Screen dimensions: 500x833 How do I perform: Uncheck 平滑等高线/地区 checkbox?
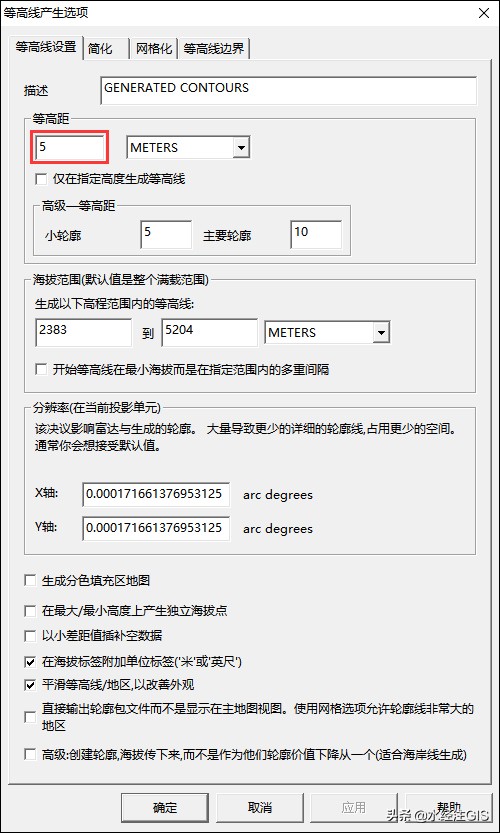point(30,685)
